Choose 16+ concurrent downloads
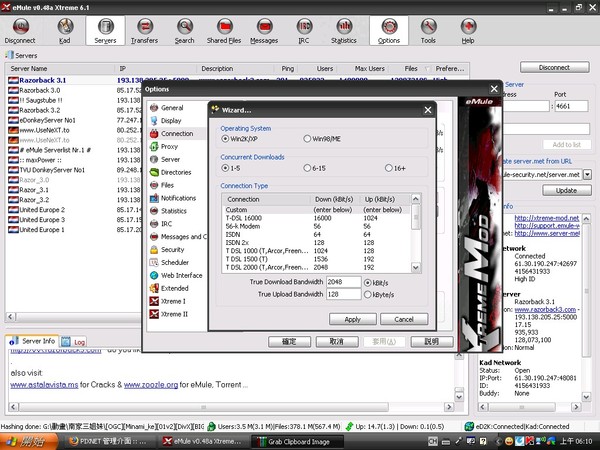600x450 pixels. click(389, 168)
